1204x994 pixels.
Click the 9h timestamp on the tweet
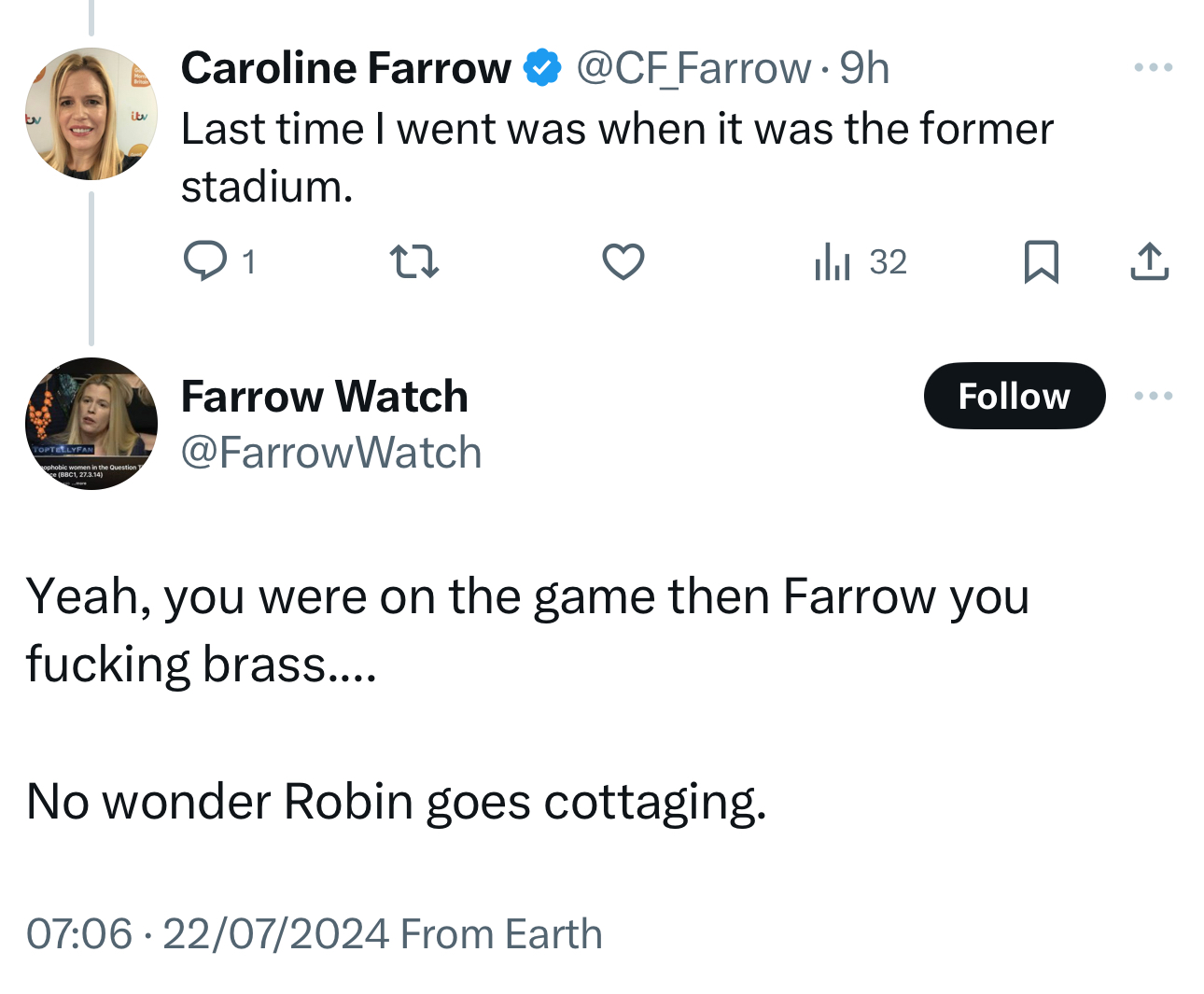click(x=864, y=68)
